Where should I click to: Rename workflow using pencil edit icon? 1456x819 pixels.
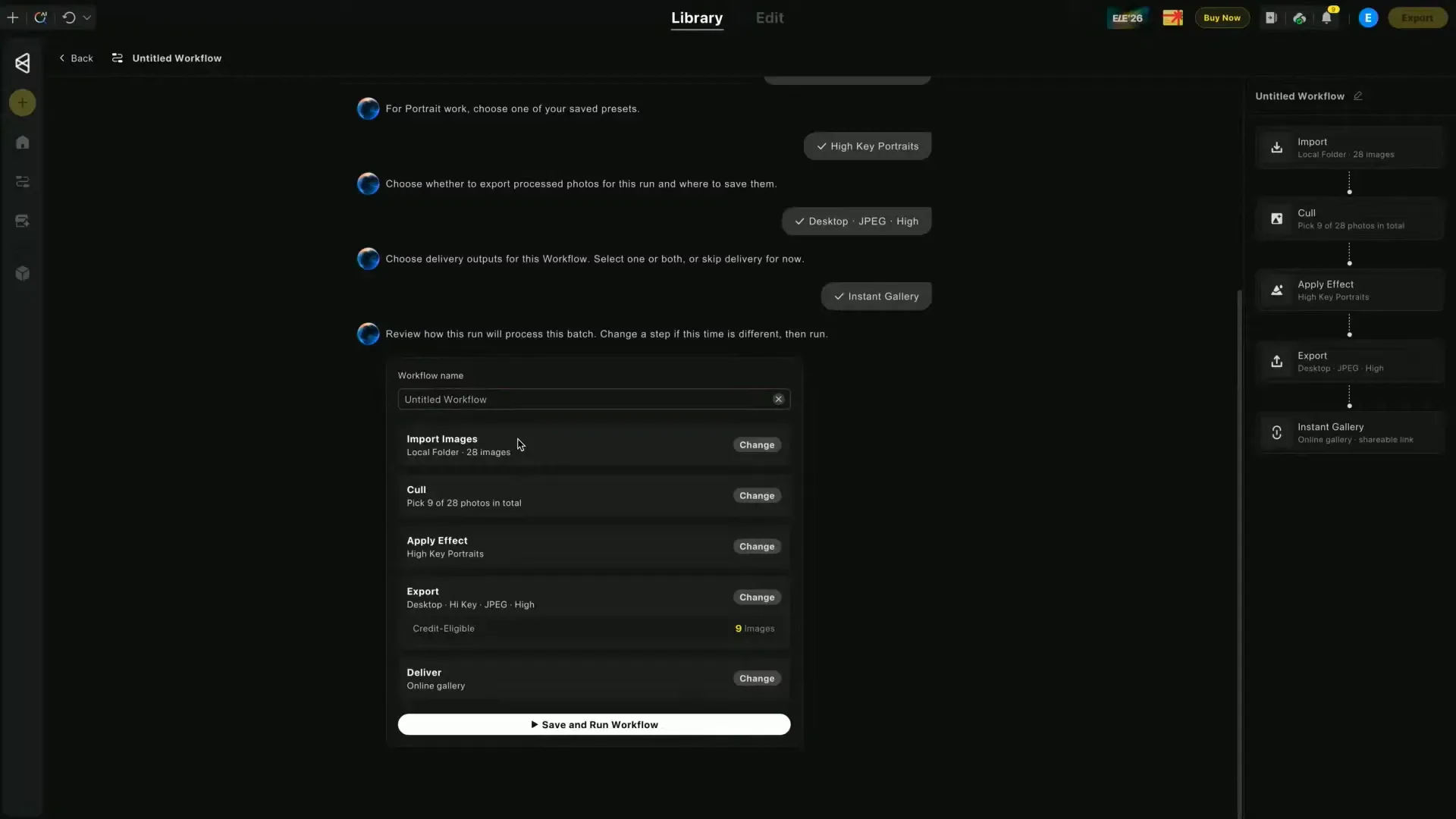1358,96
